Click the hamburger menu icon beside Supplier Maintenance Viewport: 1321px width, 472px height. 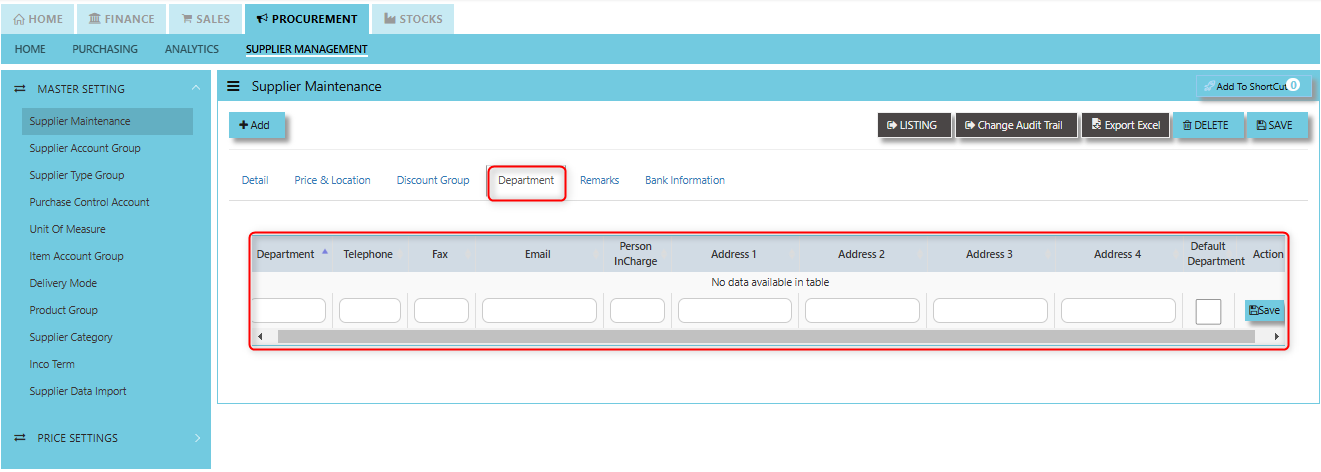[233, 87]
